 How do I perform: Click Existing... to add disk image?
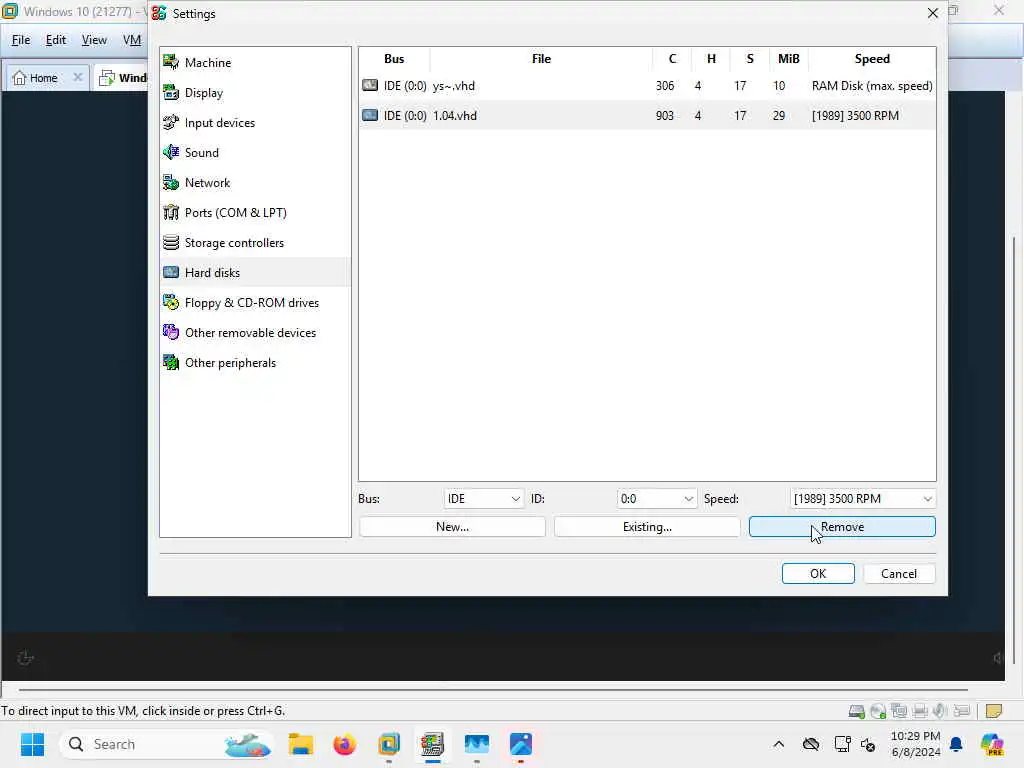click(x=647, y=527)
